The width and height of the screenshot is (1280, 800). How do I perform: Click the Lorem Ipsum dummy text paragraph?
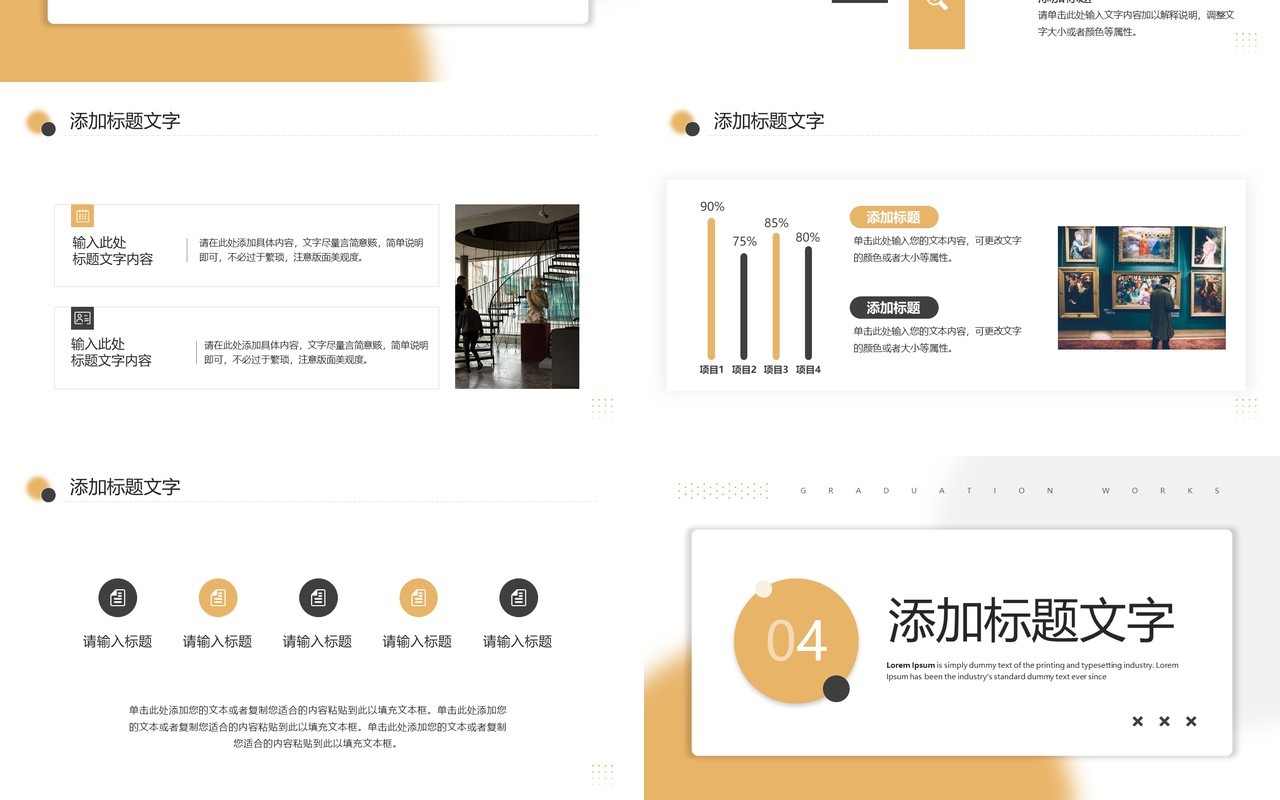[x=1032, y=671]
